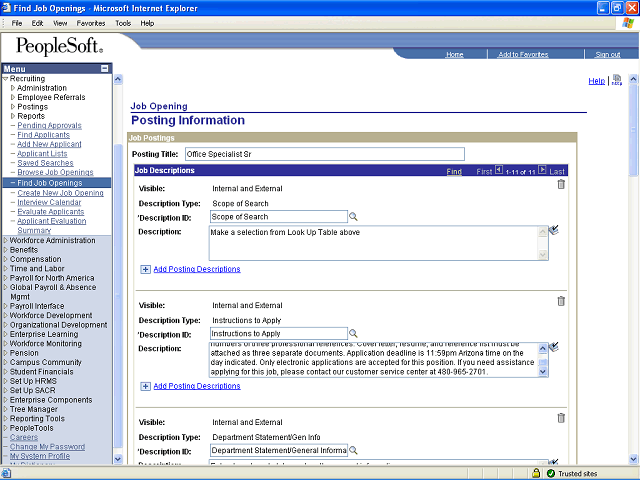Delete the Scope of Search description with trash icon
640x480 pixels.
pyautogui.click(x=561, y=184)
